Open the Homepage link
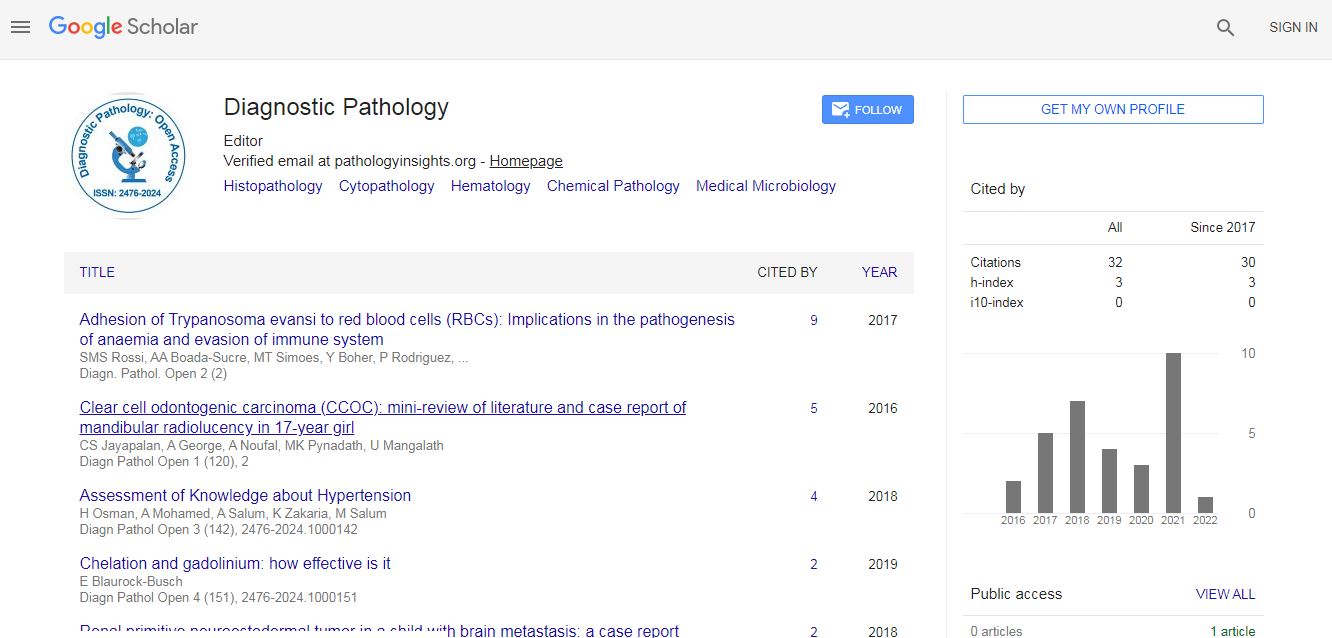The width and height of the screenshot is (1332, 638). 526,161
